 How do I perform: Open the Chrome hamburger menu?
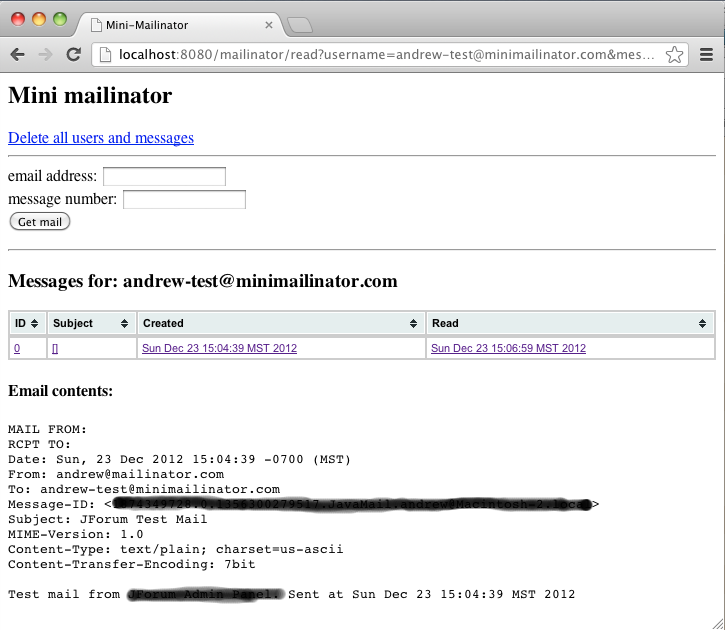pos(706,55)
